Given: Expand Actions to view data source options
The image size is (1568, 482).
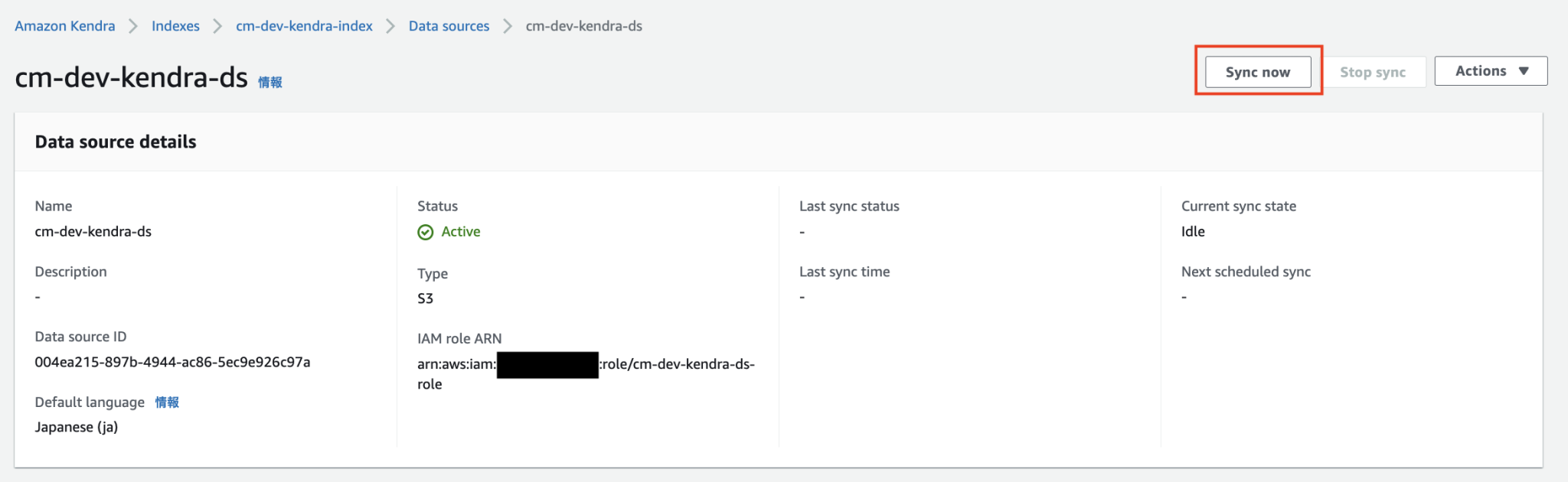Looking at the screenshot, I should (x=1490, y=70).
